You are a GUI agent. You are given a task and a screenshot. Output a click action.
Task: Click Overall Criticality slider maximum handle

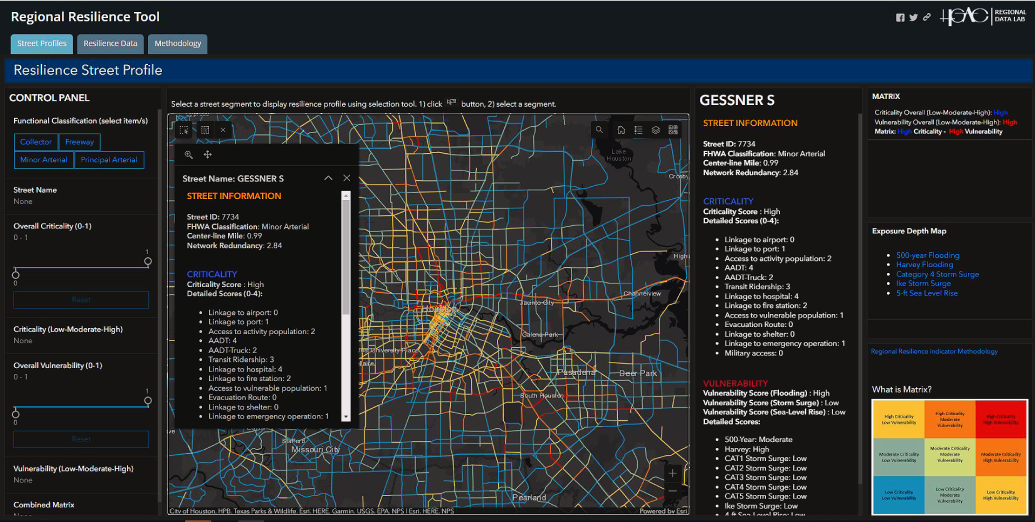[148, 261]
